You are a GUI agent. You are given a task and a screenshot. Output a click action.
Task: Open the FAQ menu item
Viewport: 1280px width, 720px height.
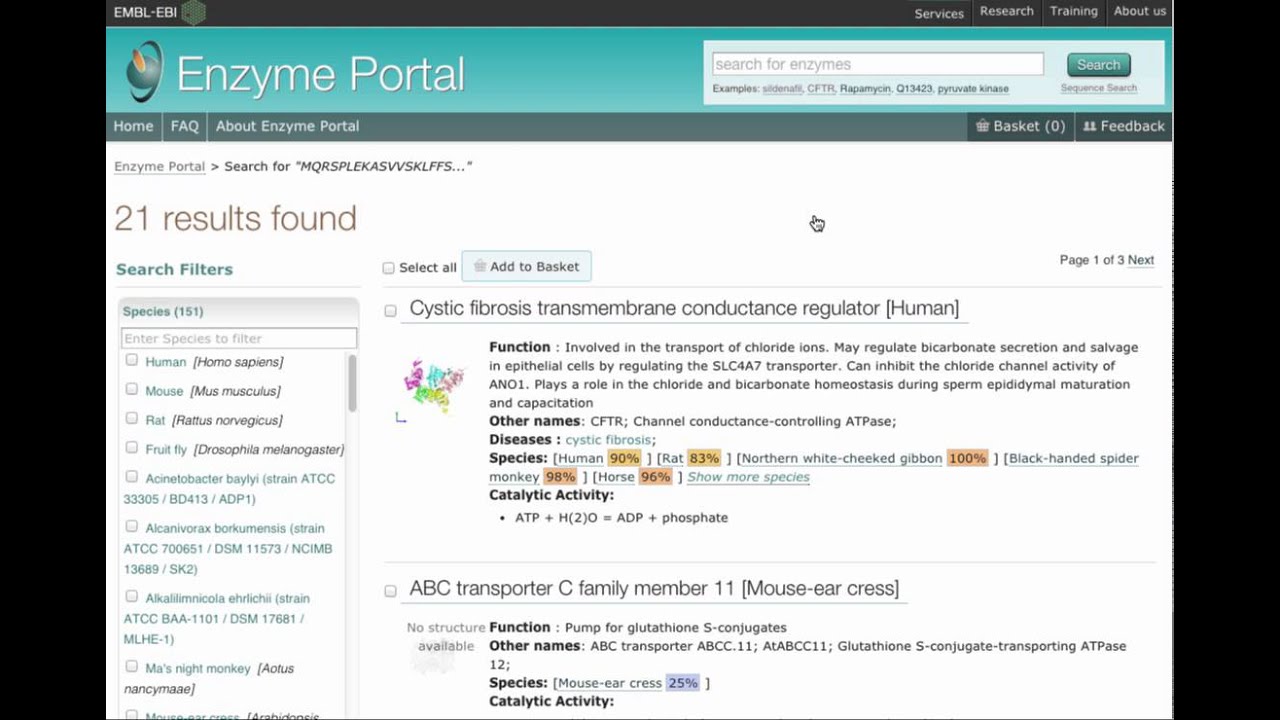pos(185,126)
